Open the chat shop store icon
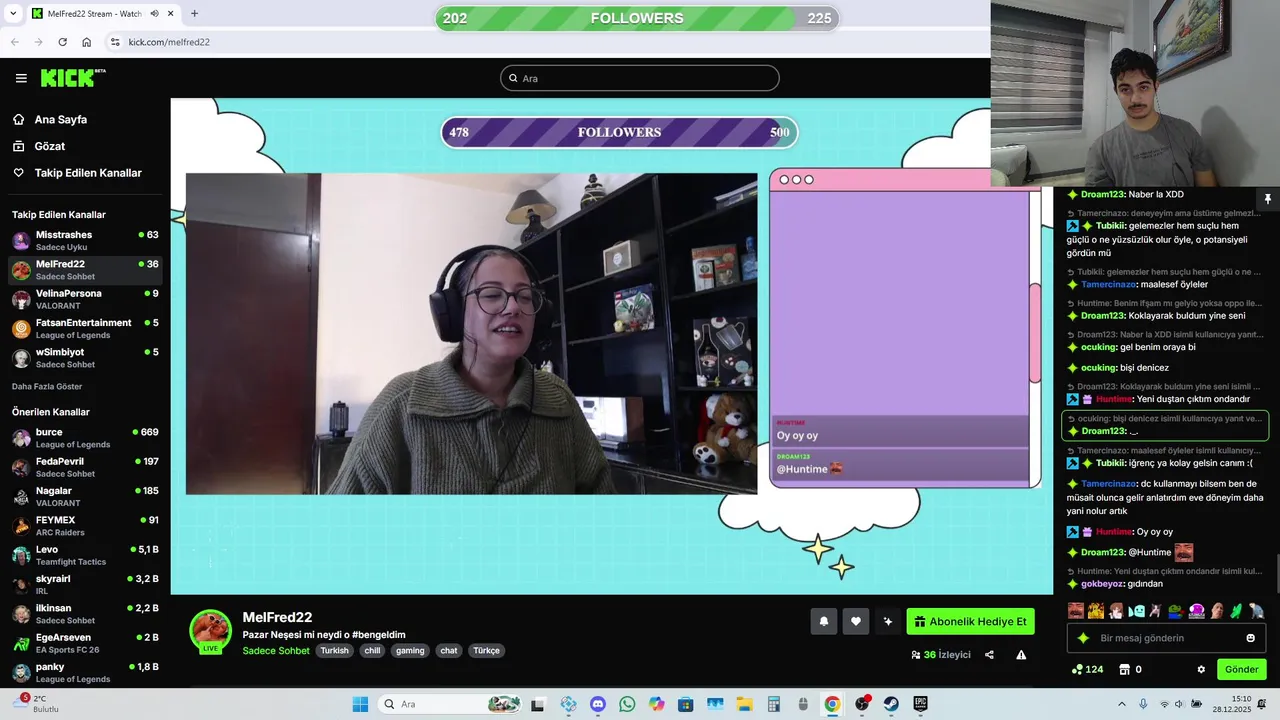1280x720 pixels. tap(1124, 669)
